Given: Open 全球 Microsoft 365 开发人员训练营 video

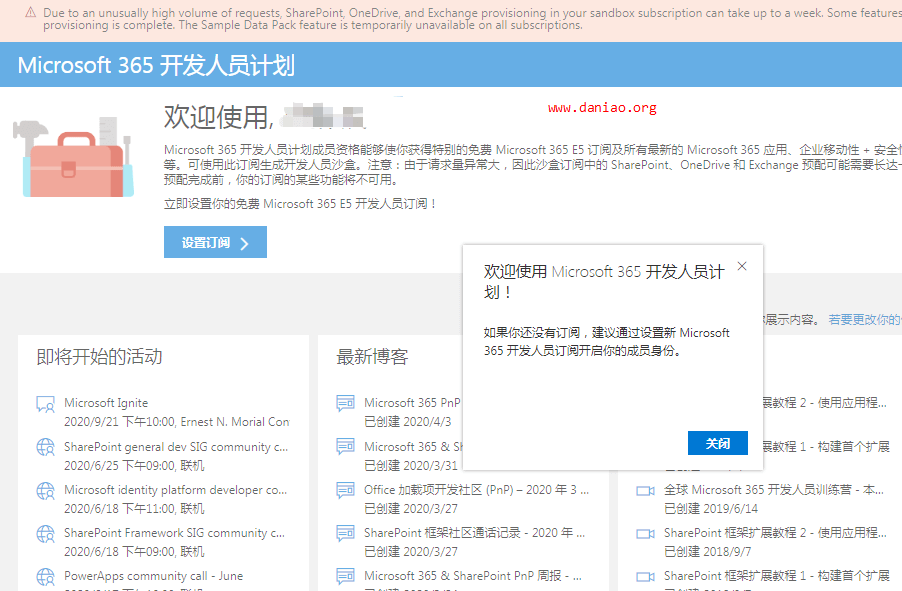Looking at the screenshot, I should pos(774,490).
